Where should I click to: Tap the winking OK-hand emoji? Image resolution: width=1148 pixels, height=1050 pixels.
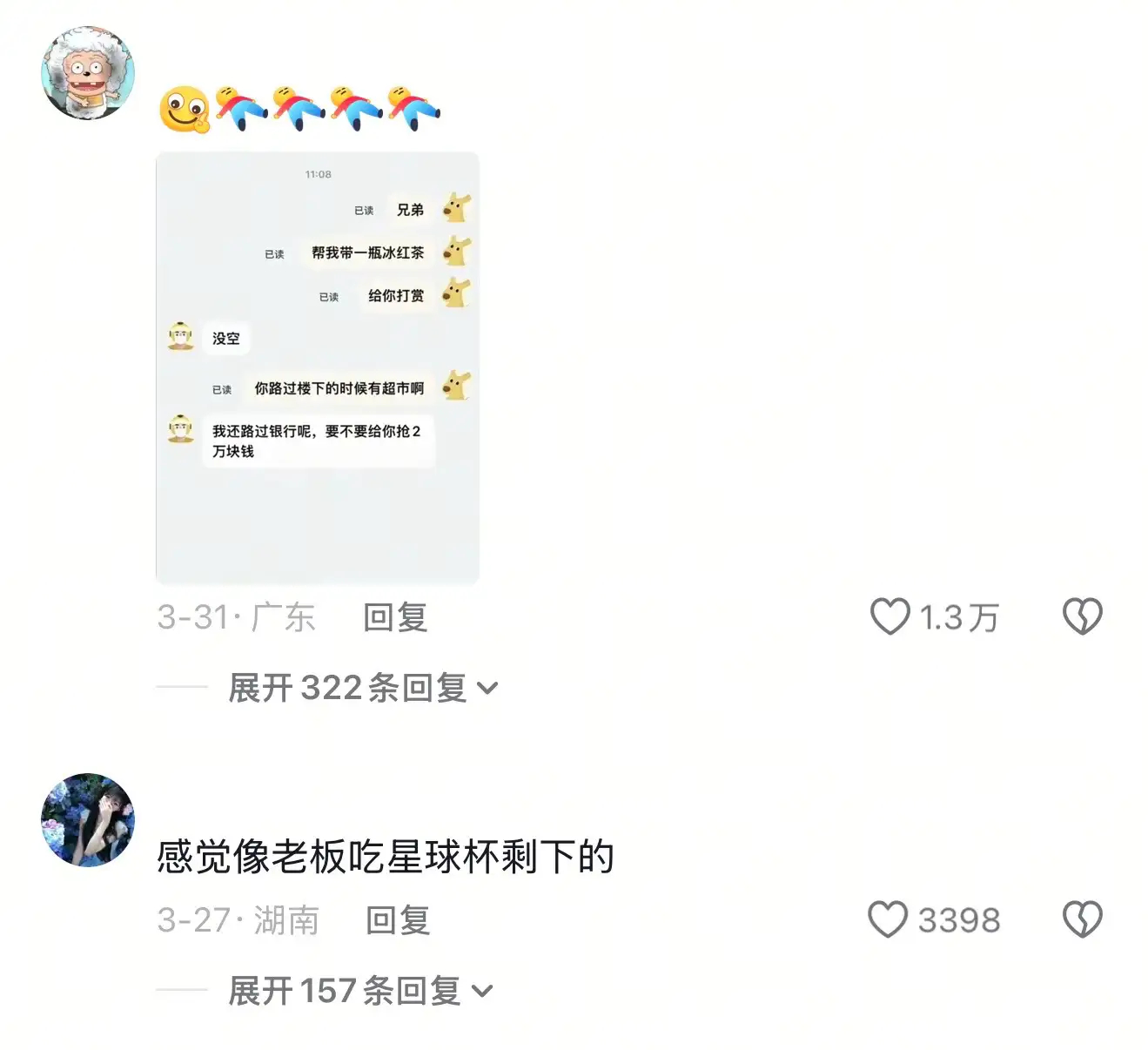(x=185, y=110)
